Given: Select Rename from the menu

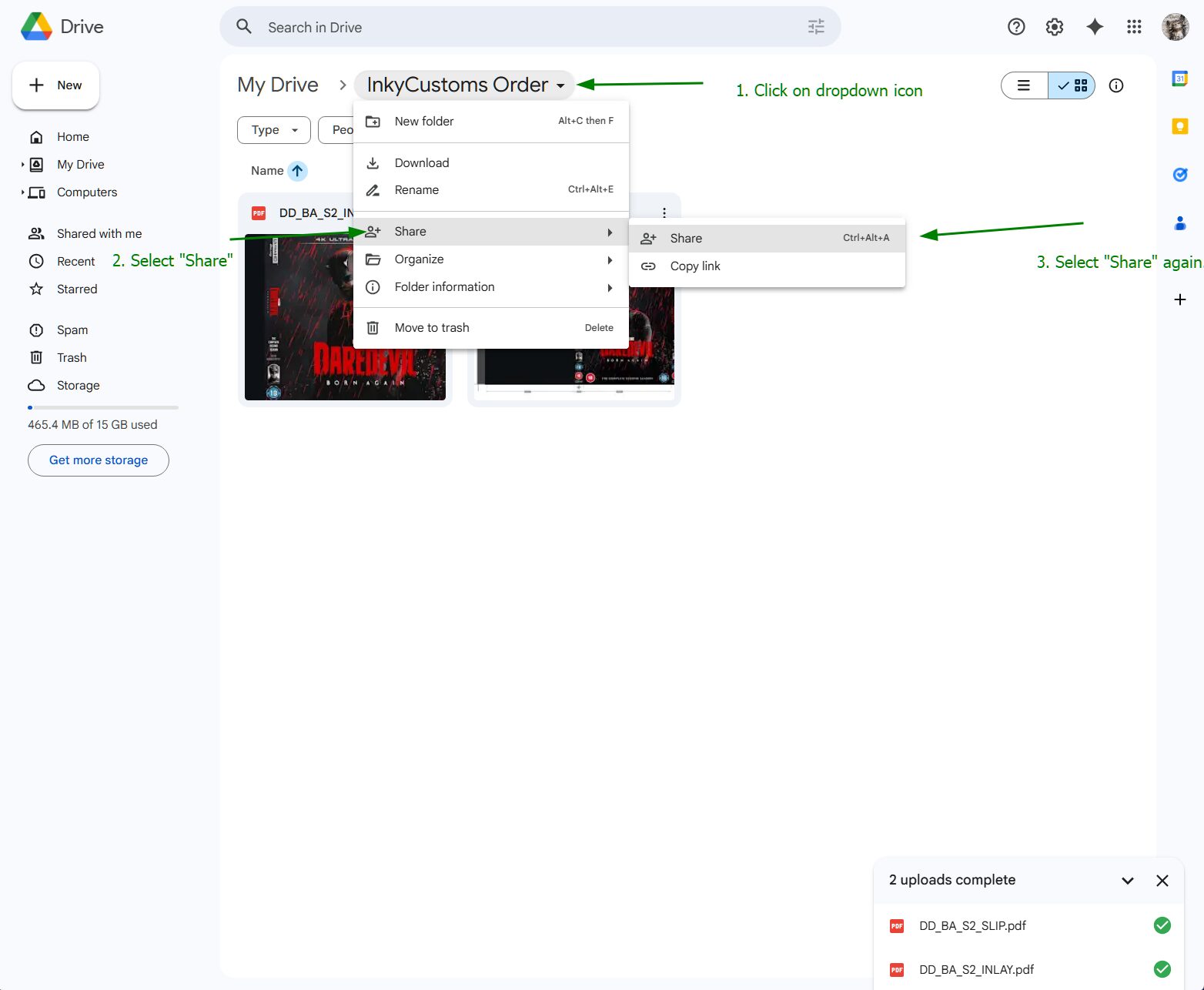Looking at the screenshot, I should 491,190.
